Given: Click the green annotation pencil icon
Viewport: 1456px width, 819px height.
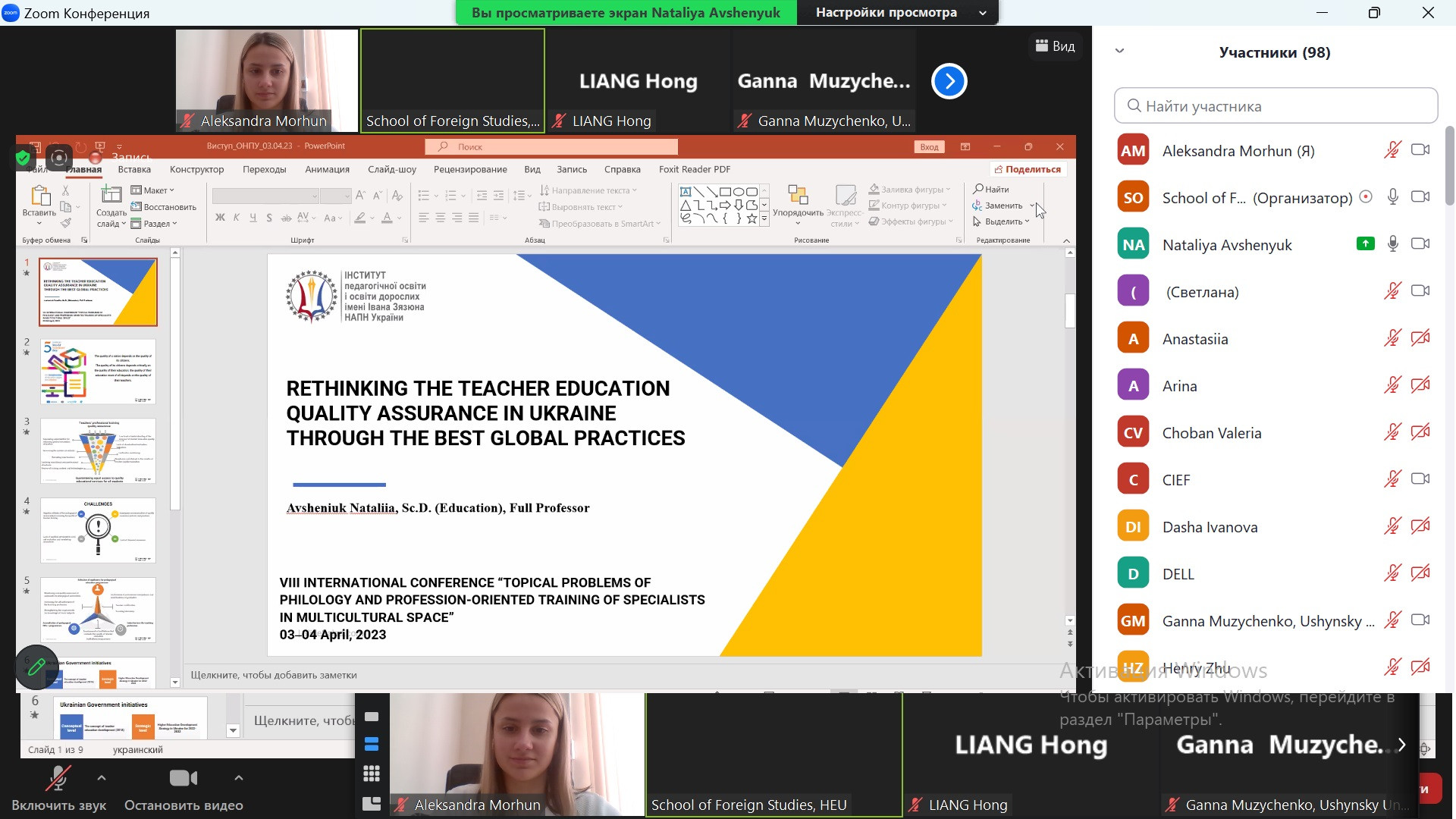Looking at the screenshot, I should point(36,667).
